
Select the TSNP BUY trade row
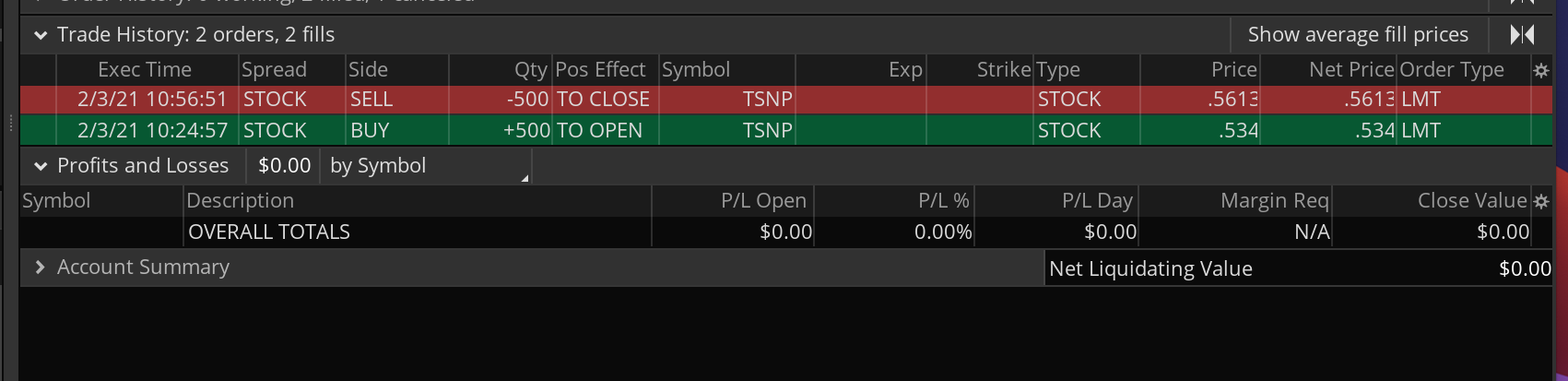[x=645, y=131]
